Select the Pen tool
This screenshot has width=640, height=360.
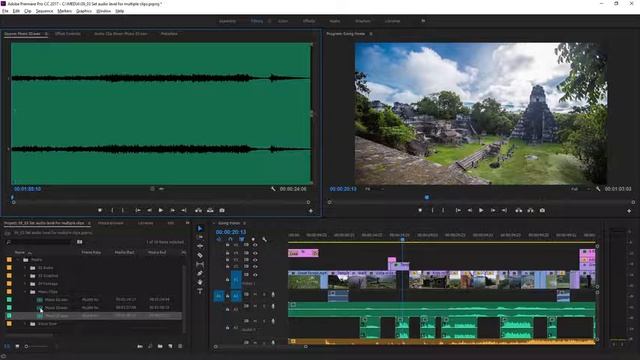(200, 273)
